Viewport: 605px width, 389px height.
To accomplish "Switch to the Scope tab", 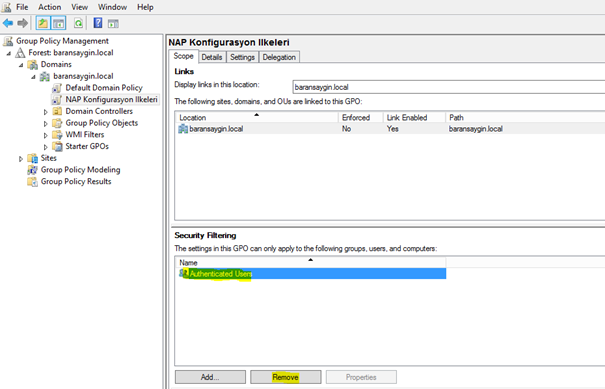I will [183, 56].
